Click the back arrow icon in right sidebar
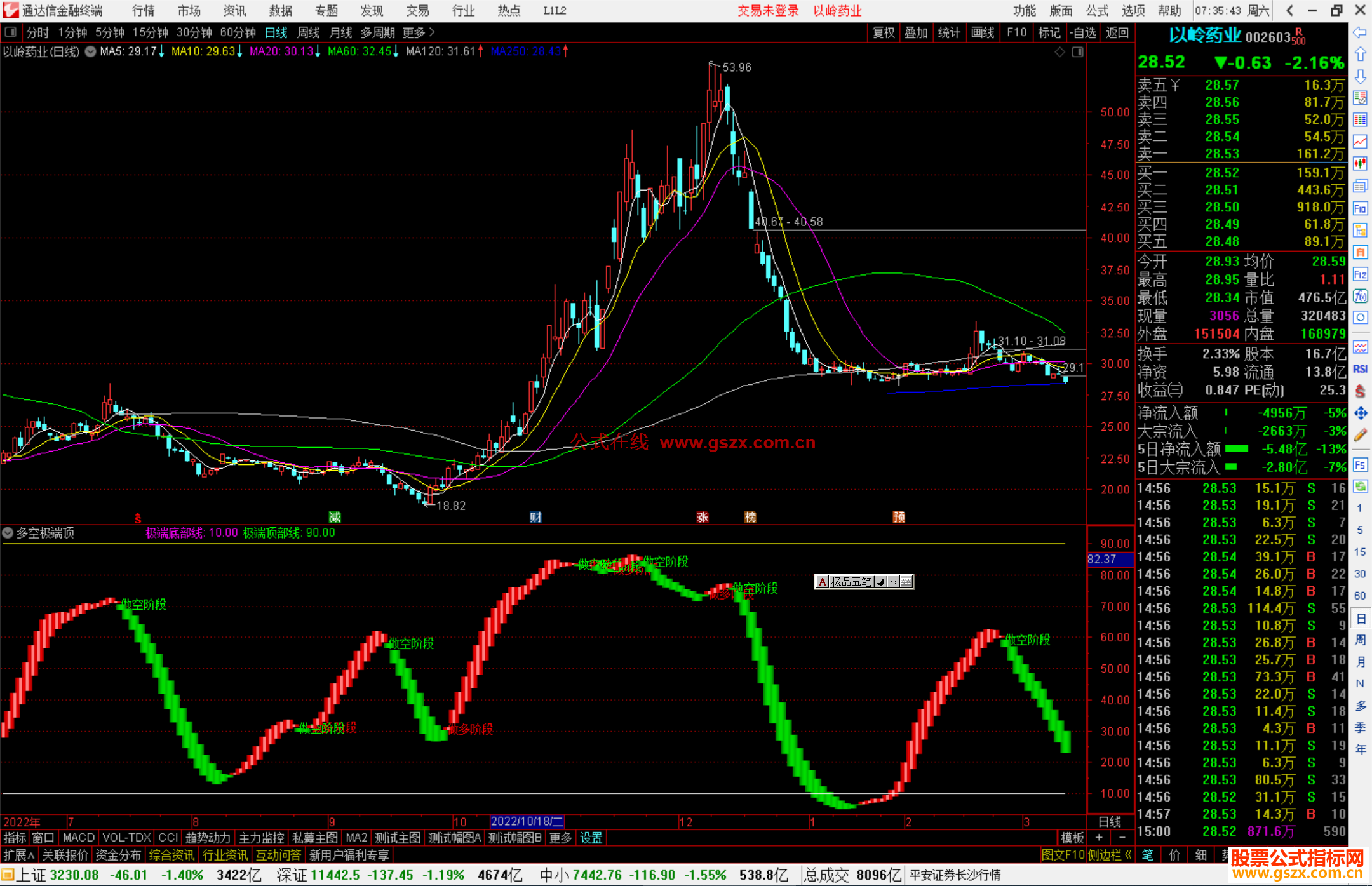1372x886 pixels. [1360, 32]
